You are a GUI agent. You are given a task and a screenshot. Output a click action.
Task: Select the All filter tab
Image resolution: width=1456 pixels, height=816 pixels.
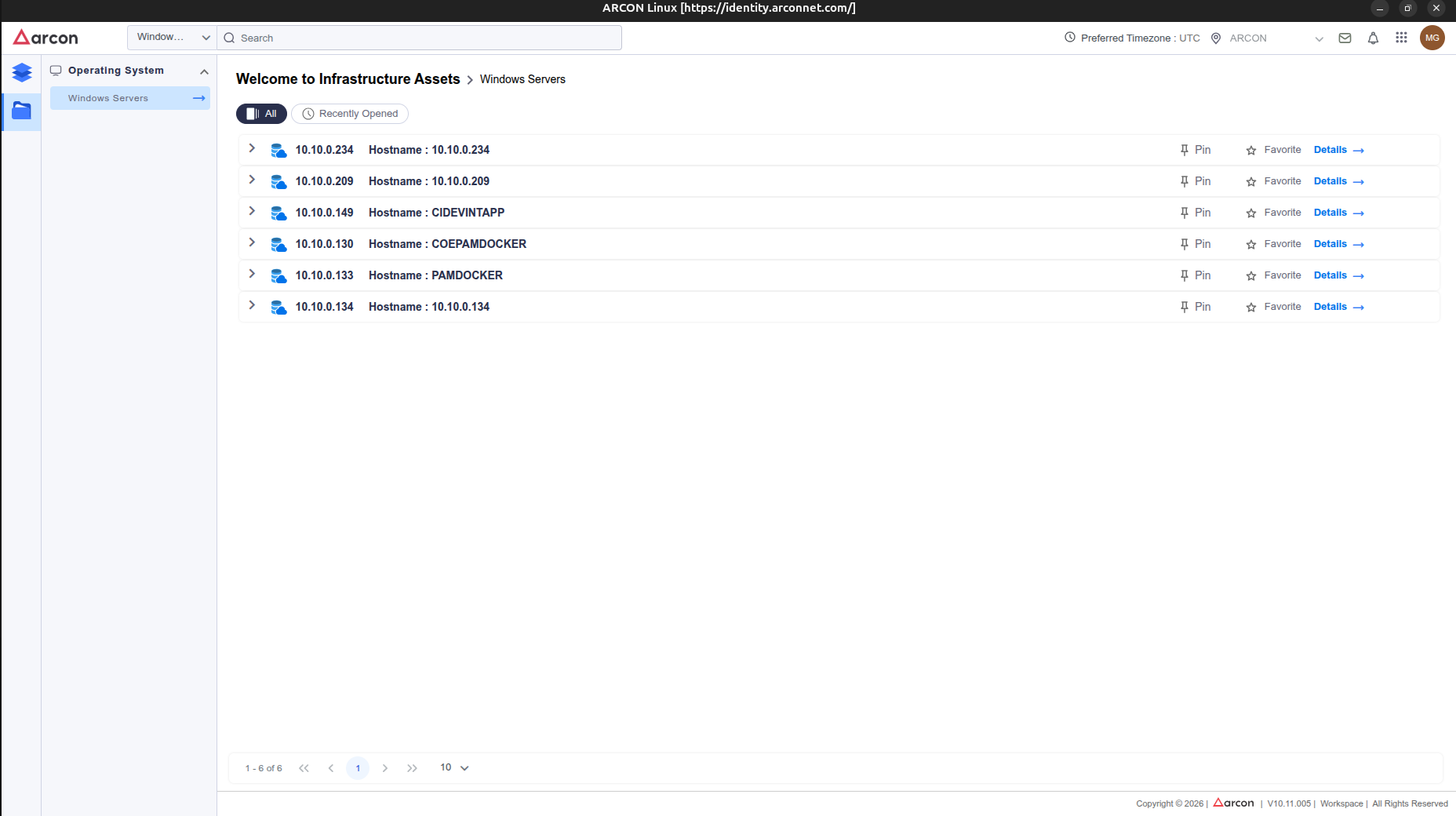(261, 114)
